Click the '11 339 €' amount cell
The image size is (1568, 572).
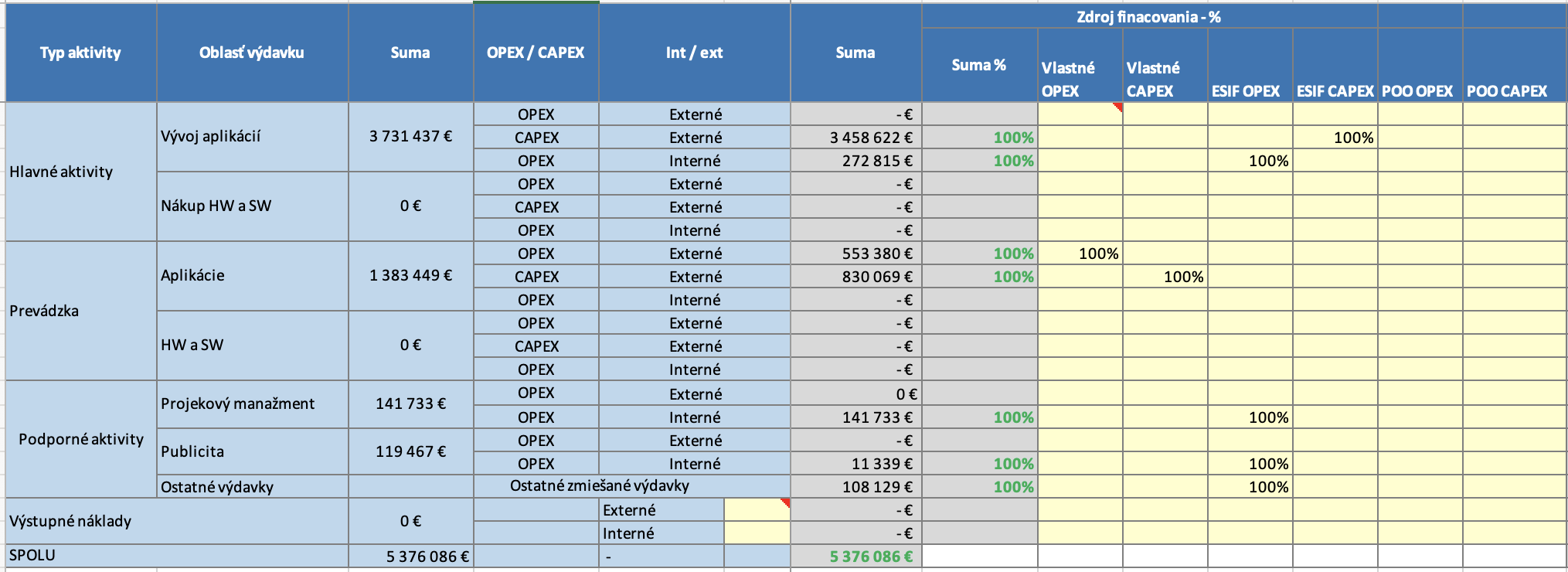click(x=855, y=464)
